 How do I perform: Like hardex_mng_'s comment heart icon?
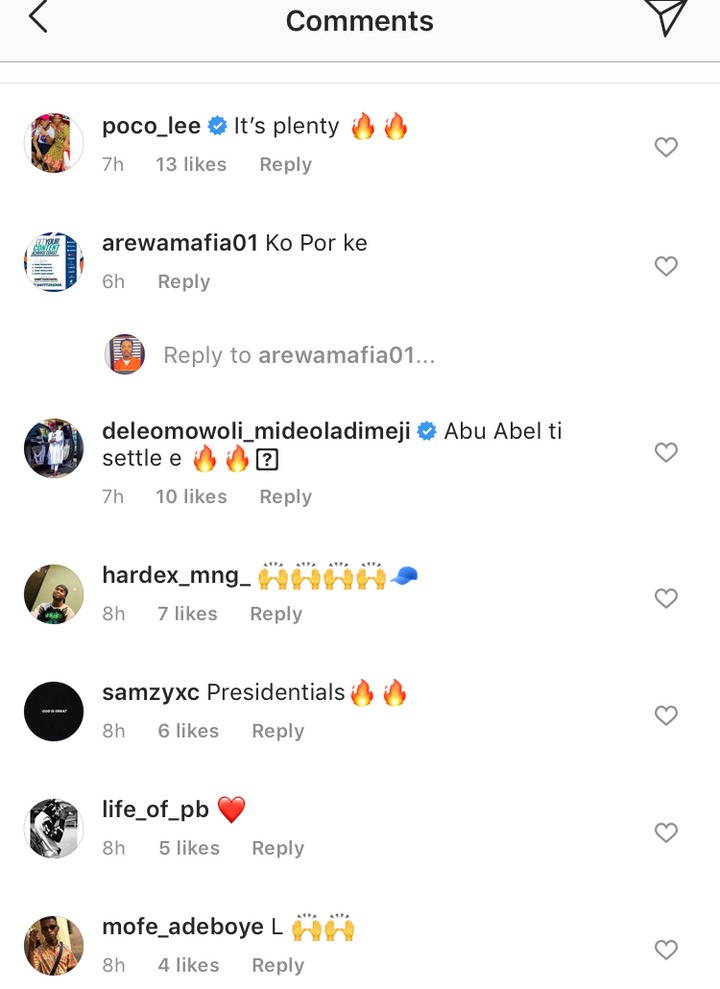click(x=666, y=598)
